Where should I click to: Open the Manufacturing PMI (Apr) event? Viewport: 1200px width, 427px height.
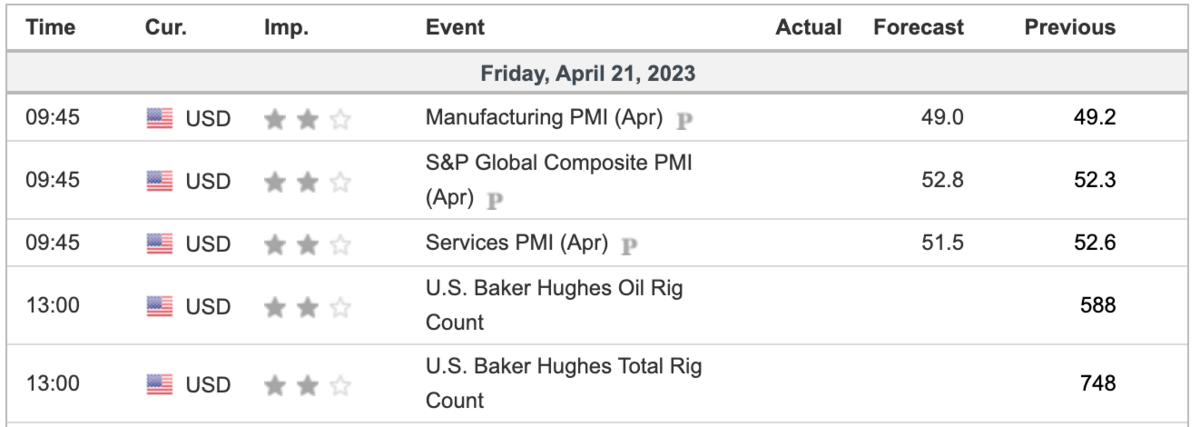click(544, 118)
